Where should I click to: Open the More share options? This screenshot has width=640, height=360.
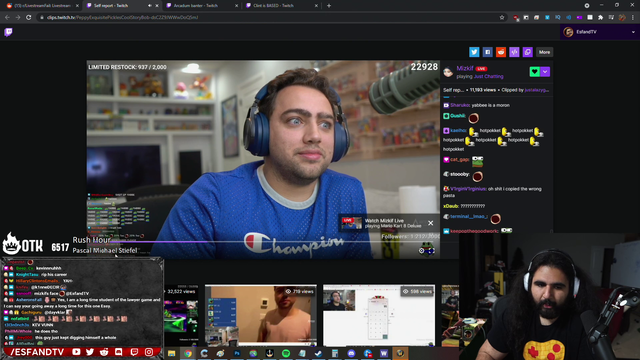[x=544, y=52]
